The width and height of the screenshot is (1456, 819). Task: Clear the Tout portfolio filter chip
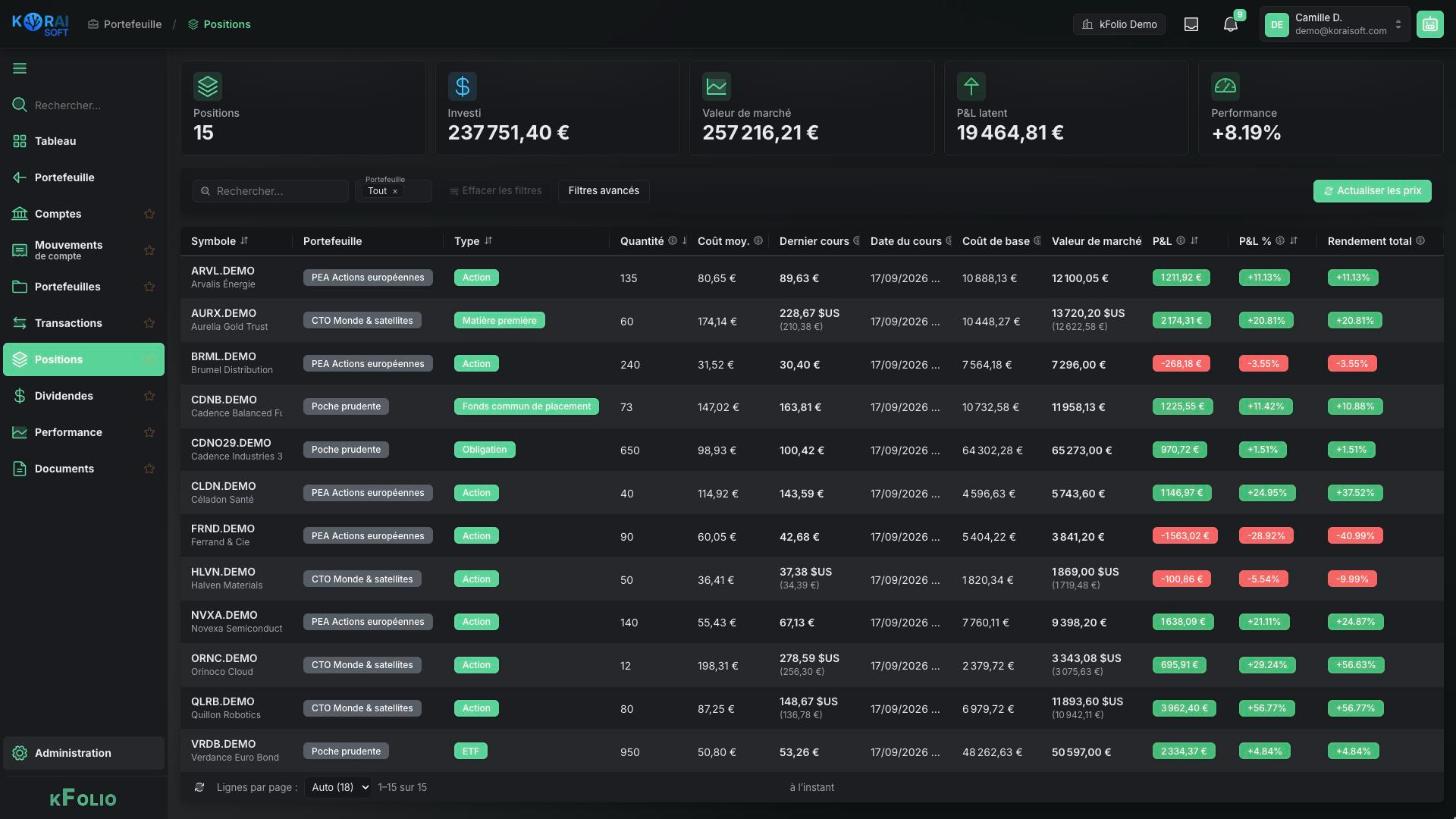click(395, 192)
